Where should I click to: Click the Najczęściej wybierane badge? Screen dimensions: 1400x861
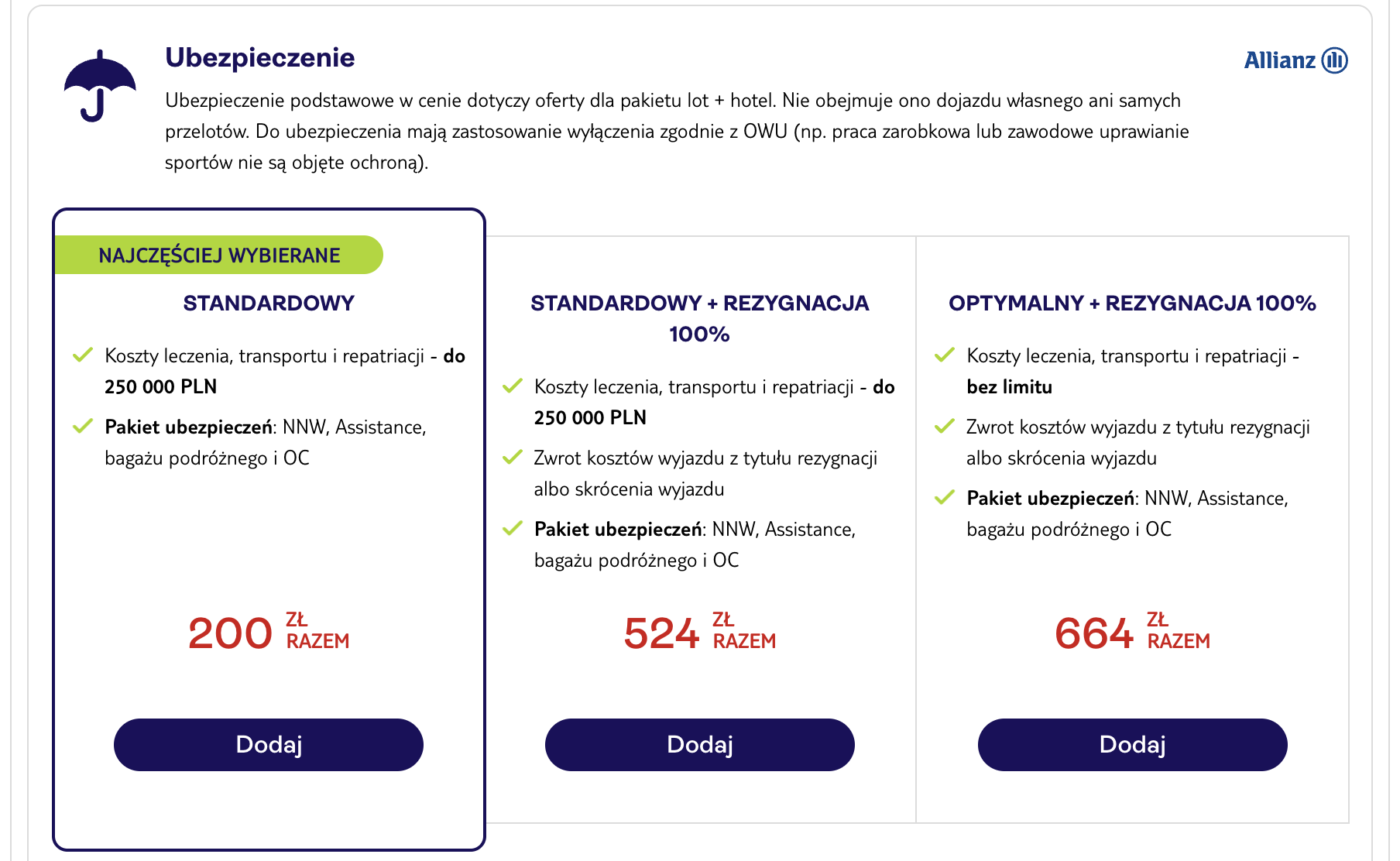tap(219, 255)
